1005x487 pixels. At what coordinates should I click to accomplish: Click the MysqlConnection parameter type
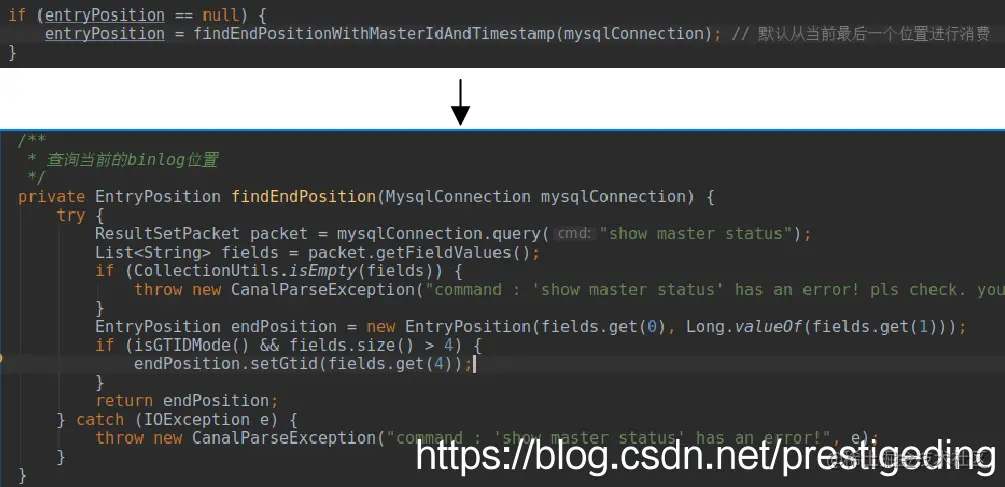458,197
